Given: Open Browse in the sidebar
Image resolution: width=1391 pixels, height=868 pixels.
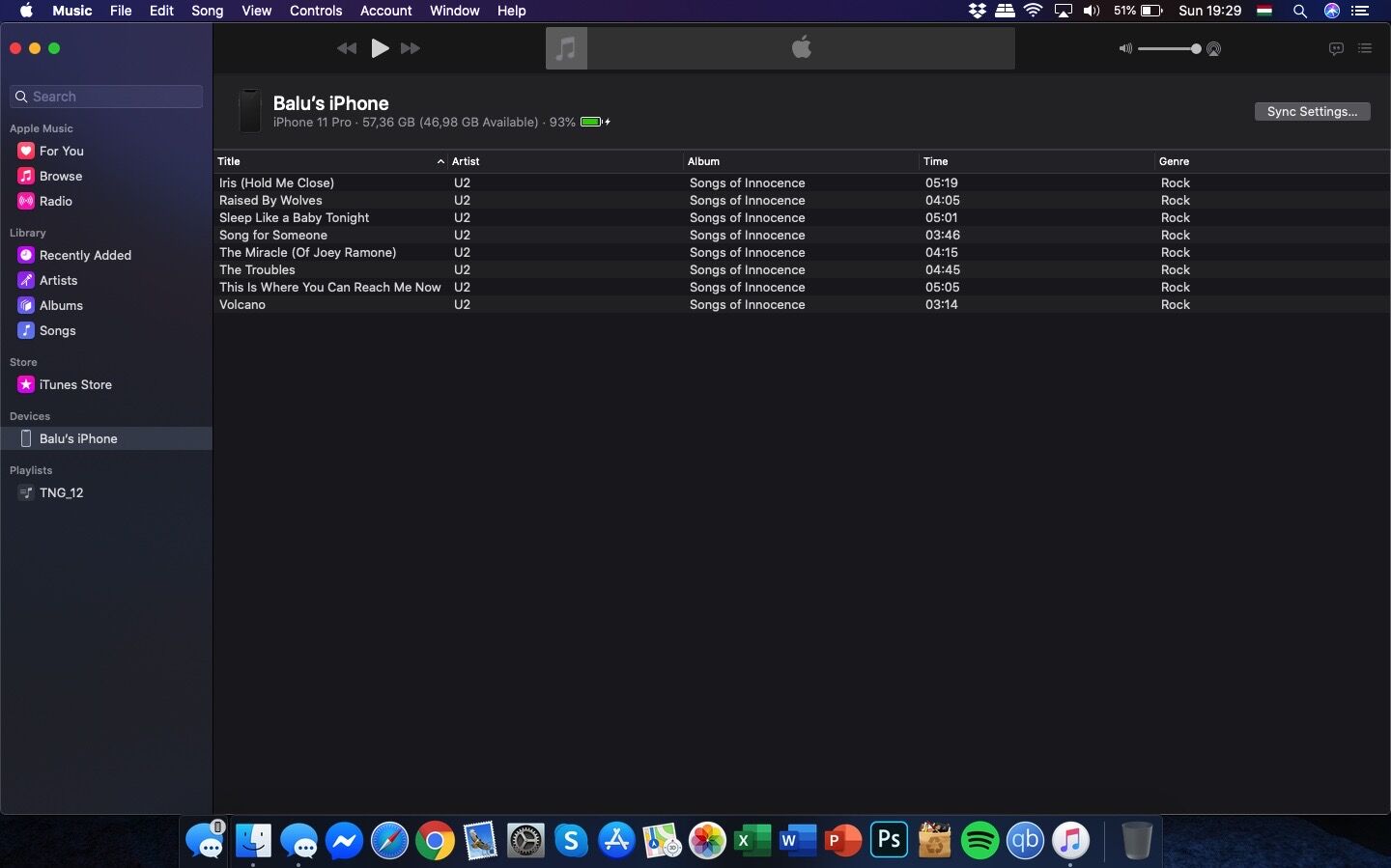Looking at the screenshot, I should tap(60, 176).
